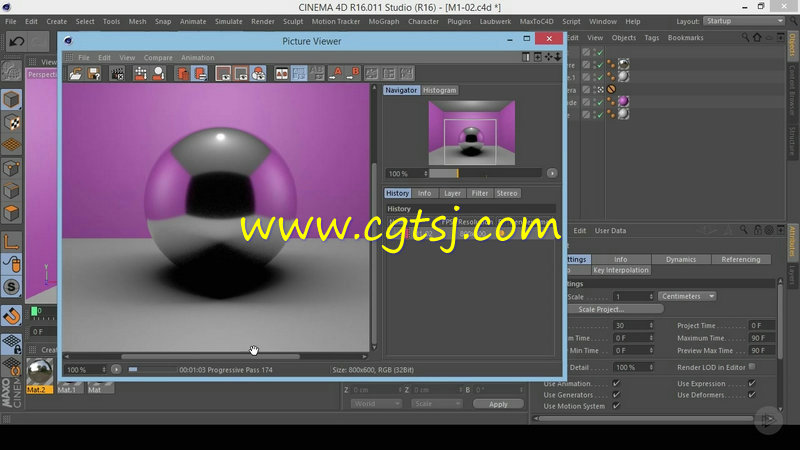This screenshot has height=450, width=800.
Task: Click the magenta material tag in Object Manager
Action: pyautogui.click(x=623, y=102)
